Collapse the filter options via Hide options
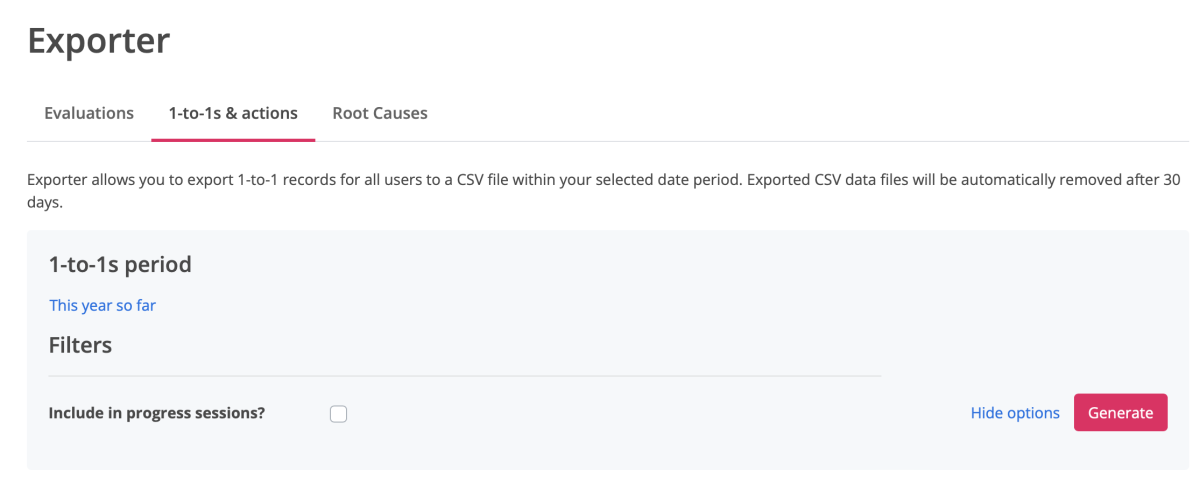This screenshot has width=1200, height=485. tap(1015, 413)
